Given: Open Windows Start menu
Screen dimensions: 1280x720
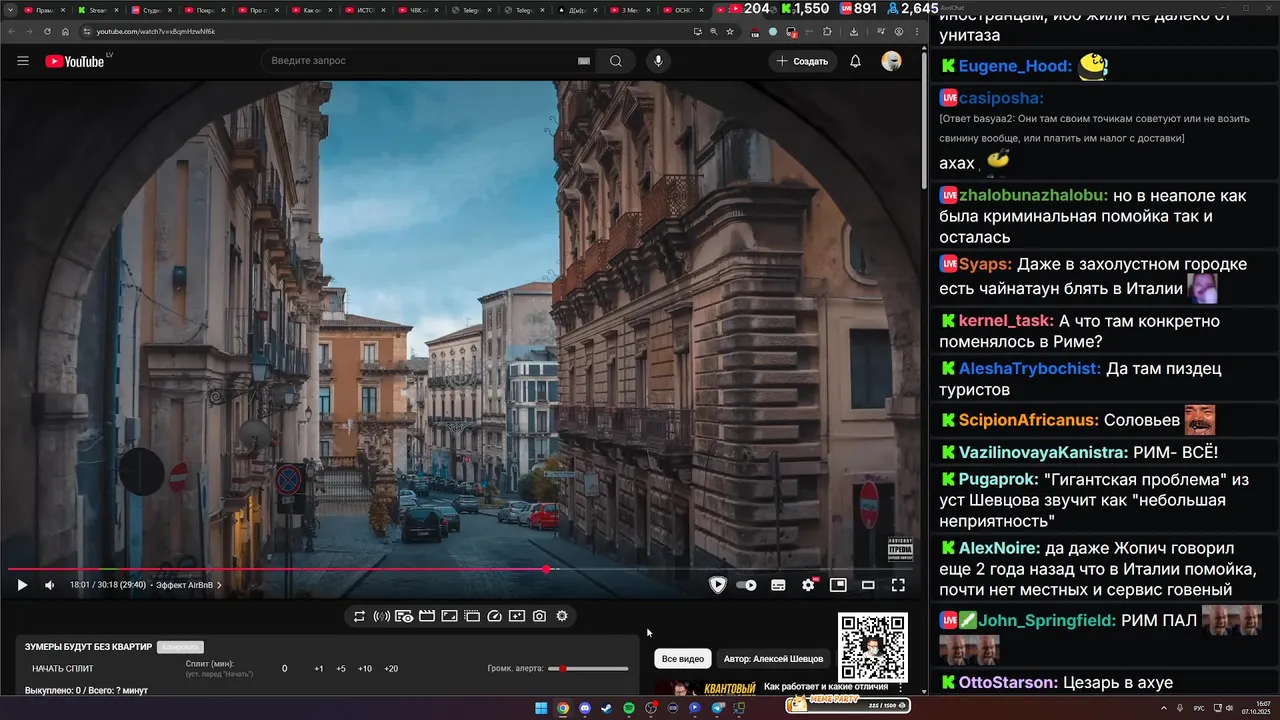Looking at the screenshot, I should point(541,708).
